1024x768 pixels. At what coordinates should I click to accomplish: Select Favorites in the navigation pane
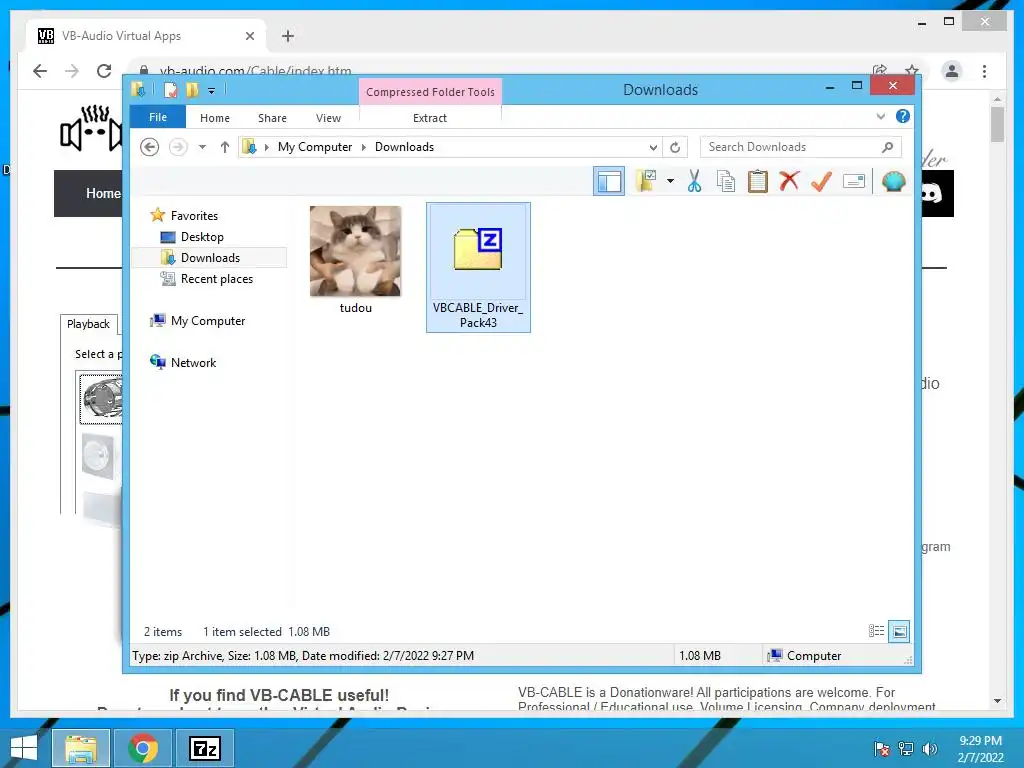(x=194, y=216)
